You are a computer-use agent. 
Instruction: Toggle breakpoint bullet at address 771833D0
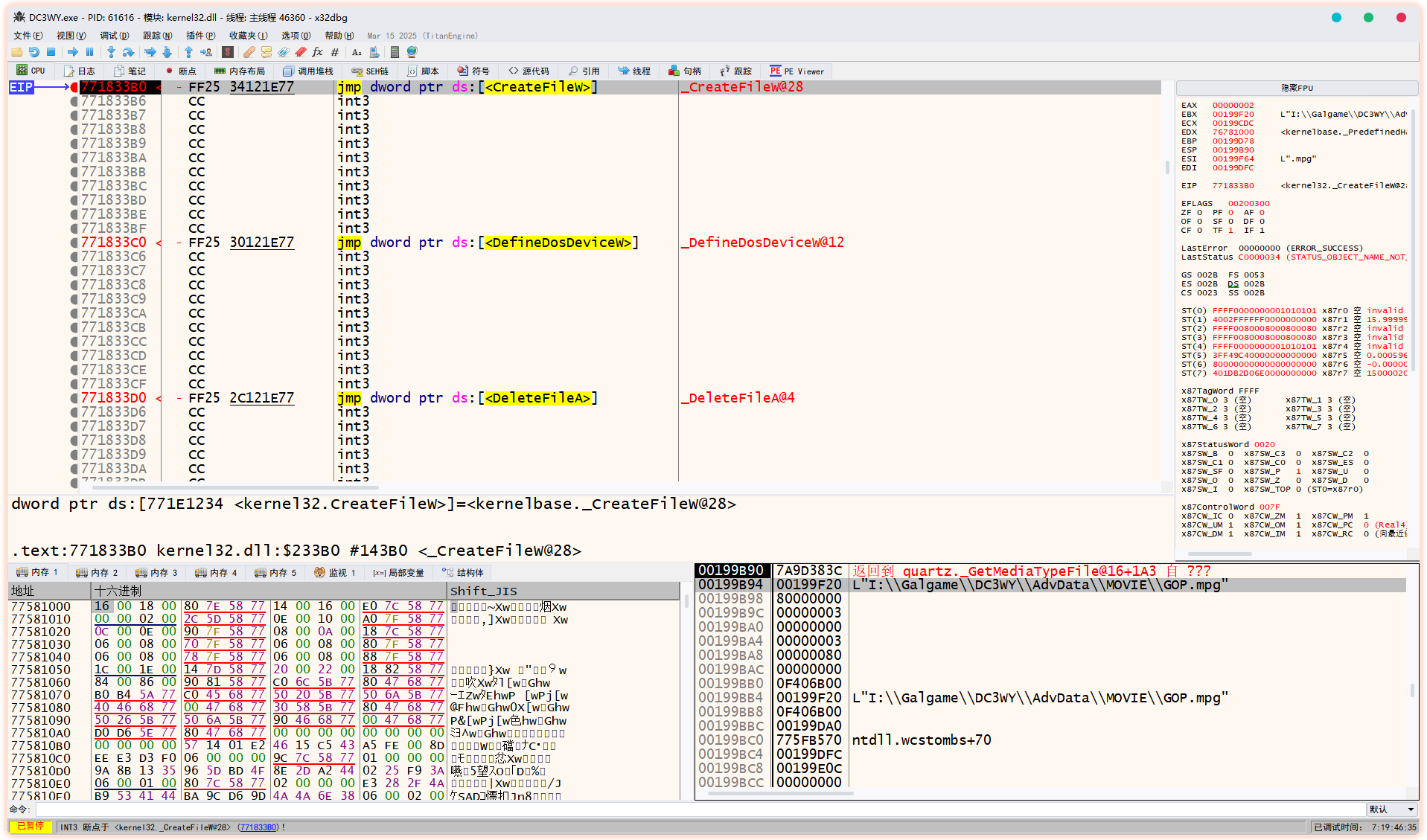pos(74,398)
